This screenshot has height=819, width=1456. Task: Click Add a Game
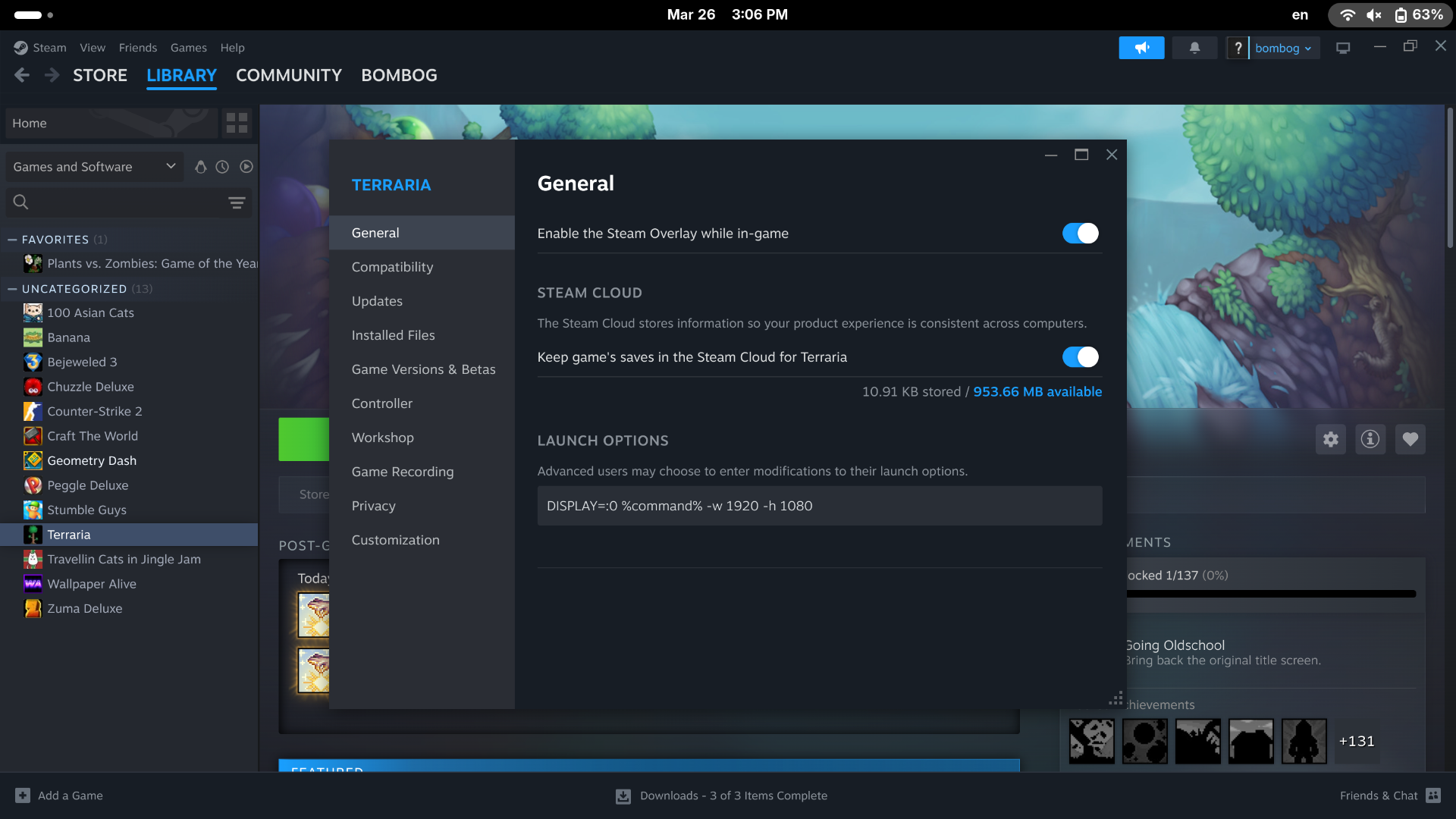tap(59, 795)
